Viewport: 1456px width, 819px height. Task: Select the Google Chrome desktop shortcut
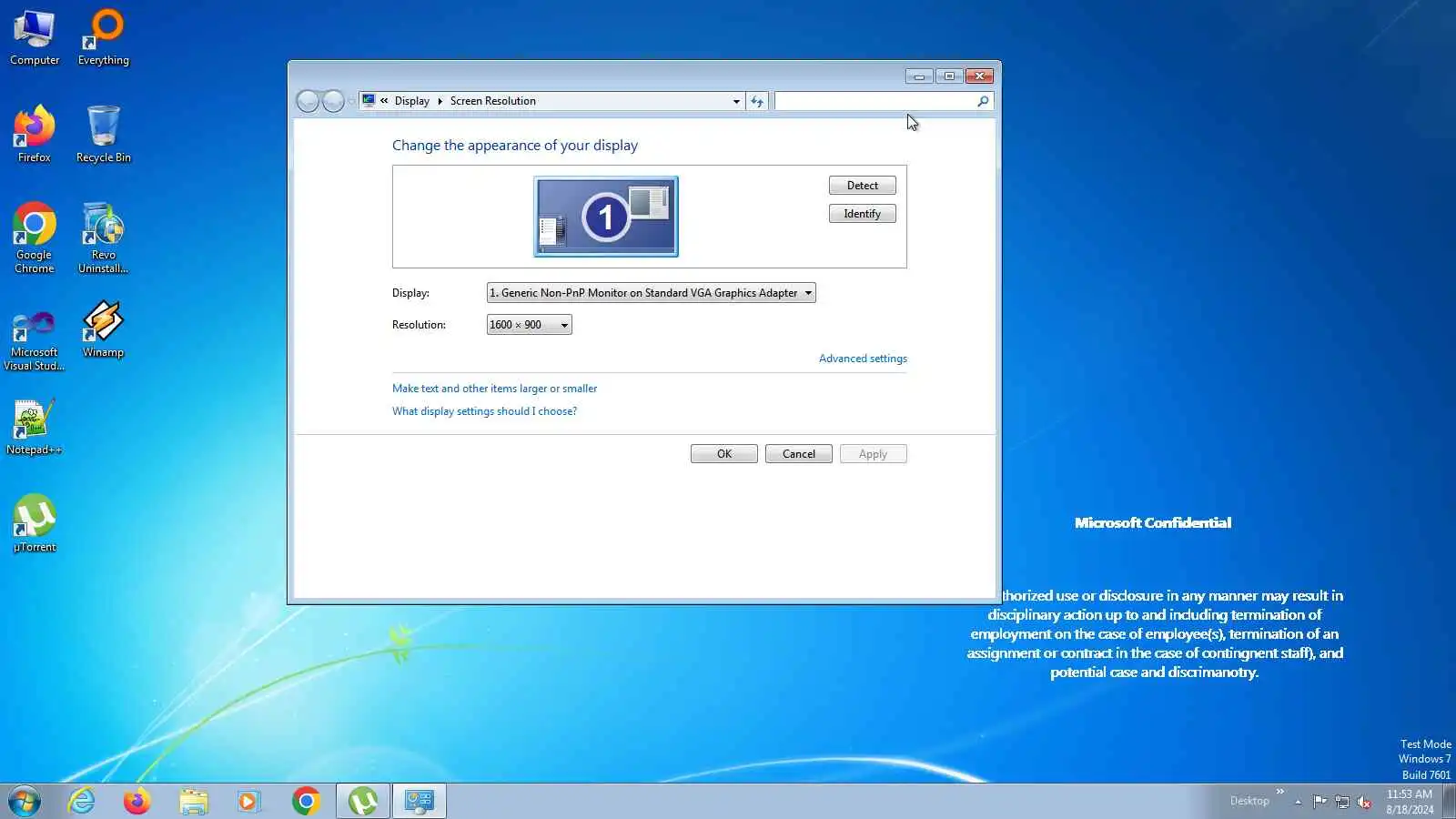[35, 238]
